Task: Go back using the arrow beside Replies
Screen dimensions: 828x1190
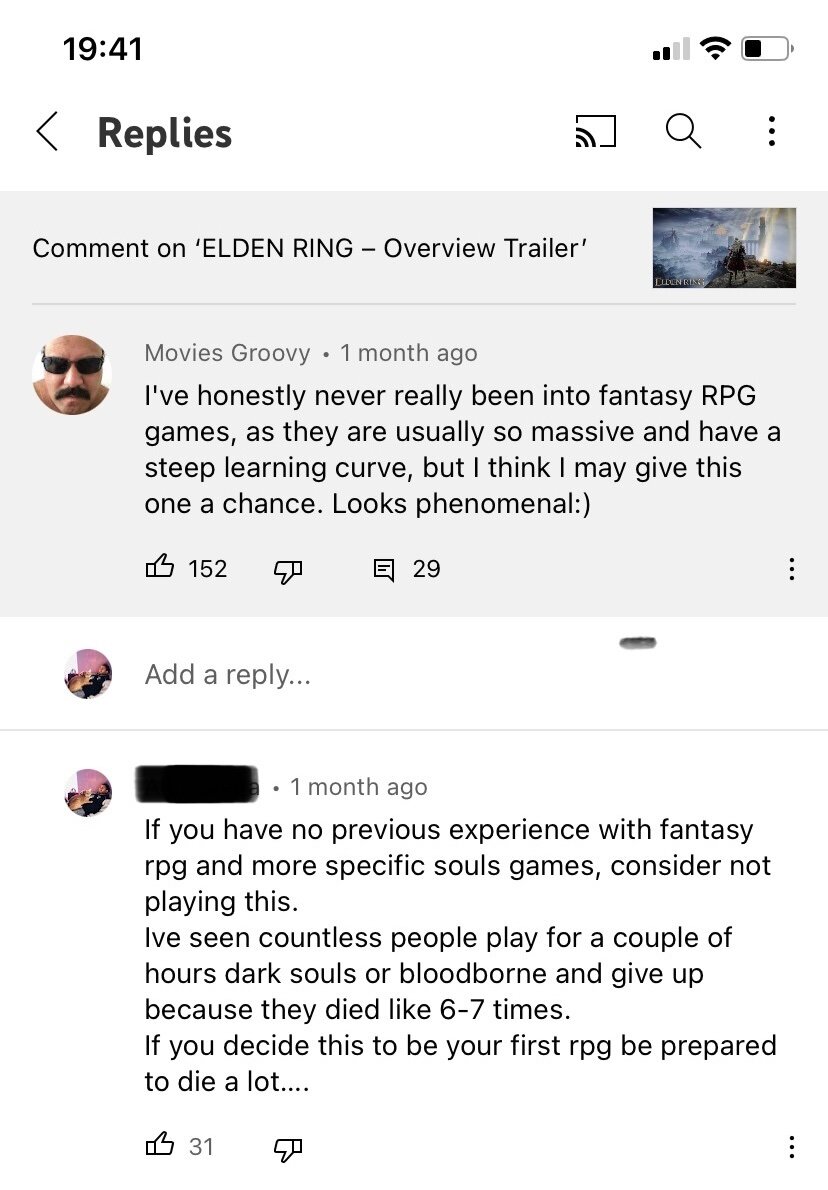Action: (48, 131)
